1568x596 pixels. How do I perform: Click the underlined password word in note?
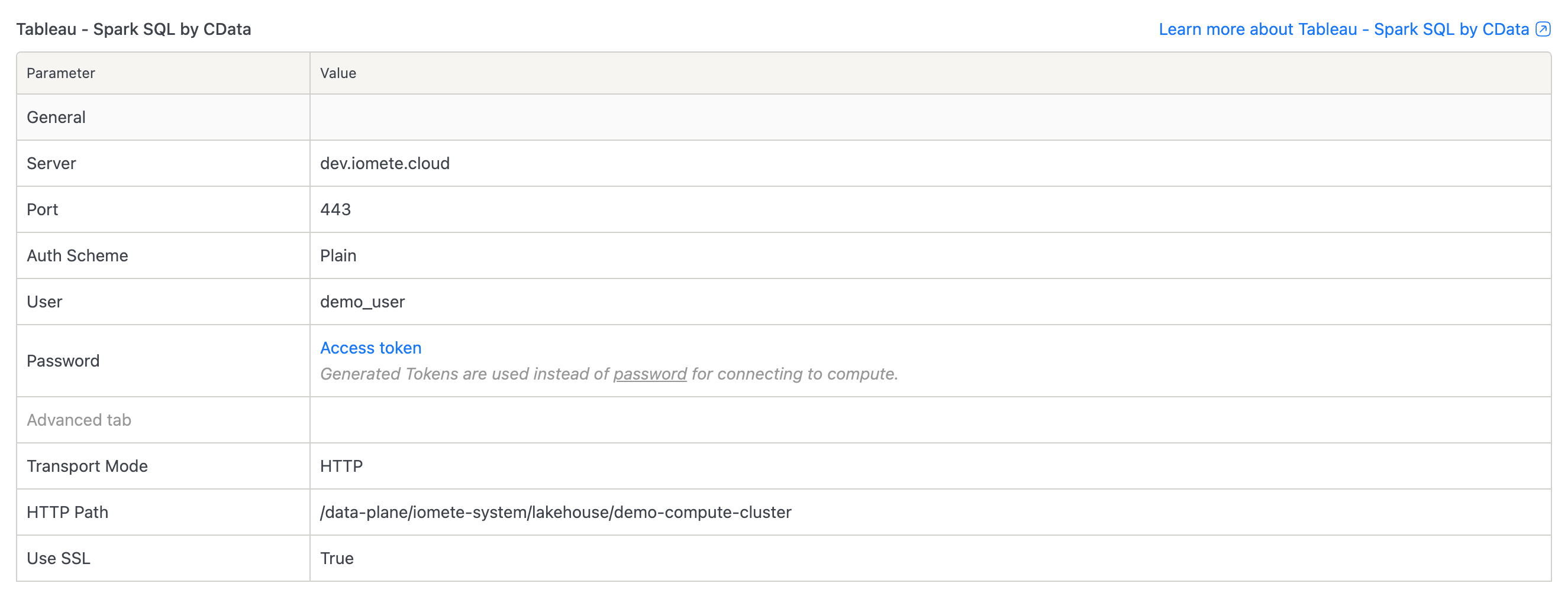[x=650, y=374]
